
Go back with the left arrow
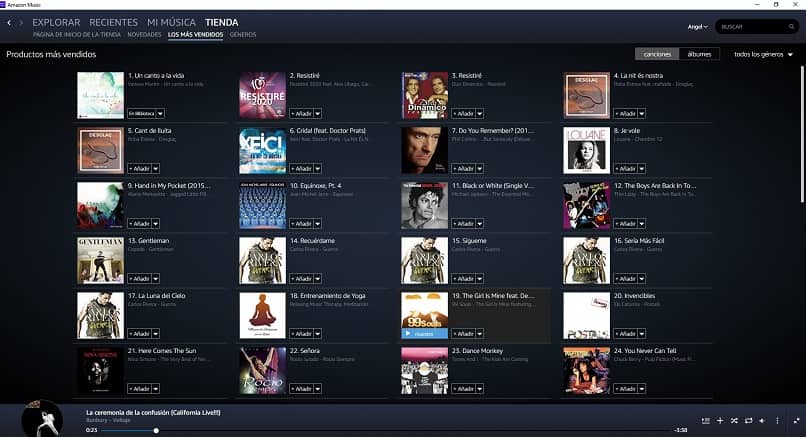click(x=9, y=23)
